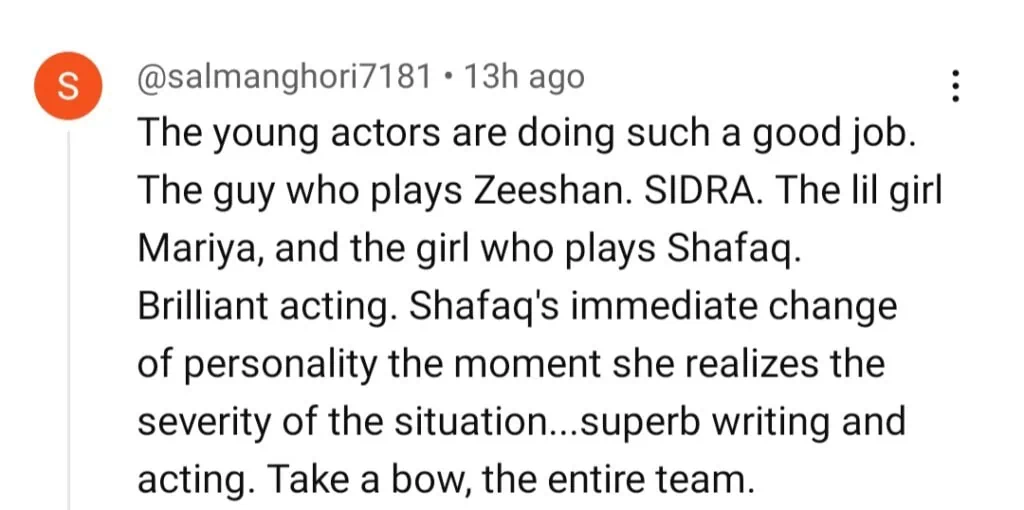Screen dimensions: 1024x510
Task: Click the name Mariya in the comment
Action: point(197,249)
